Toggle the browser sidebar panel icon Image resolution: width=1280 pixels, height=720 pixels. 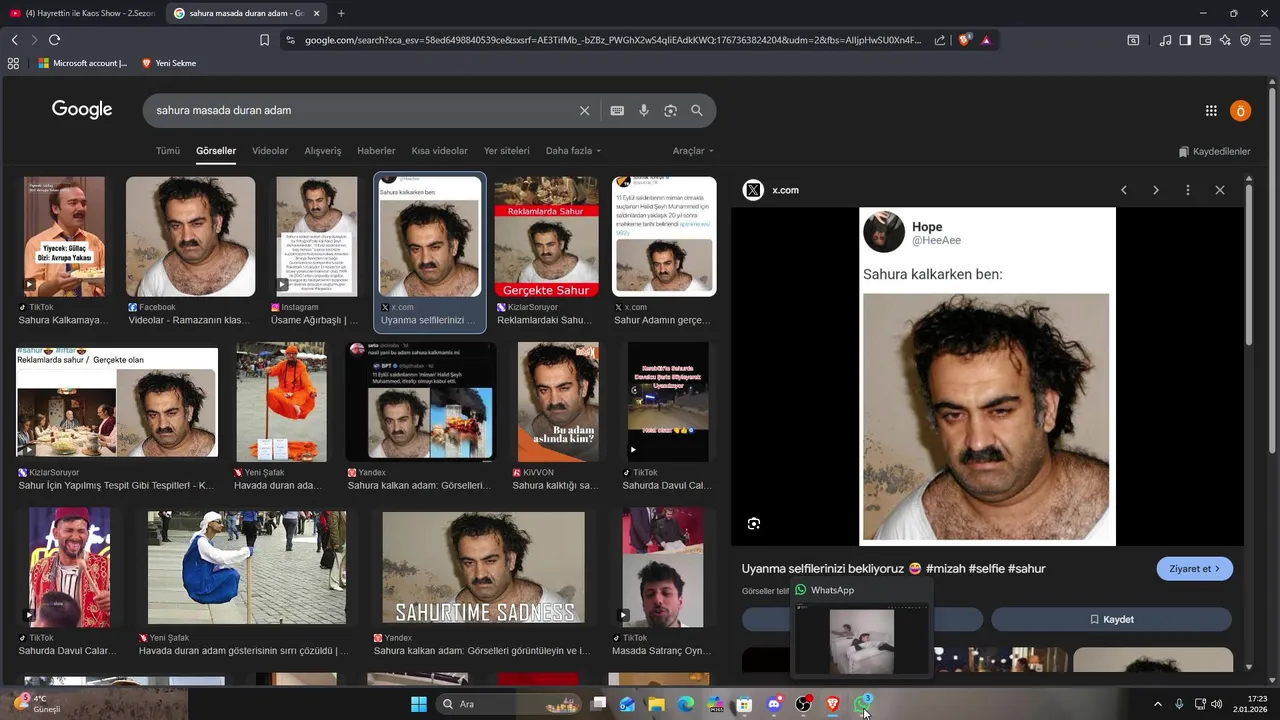point(1185,40)
